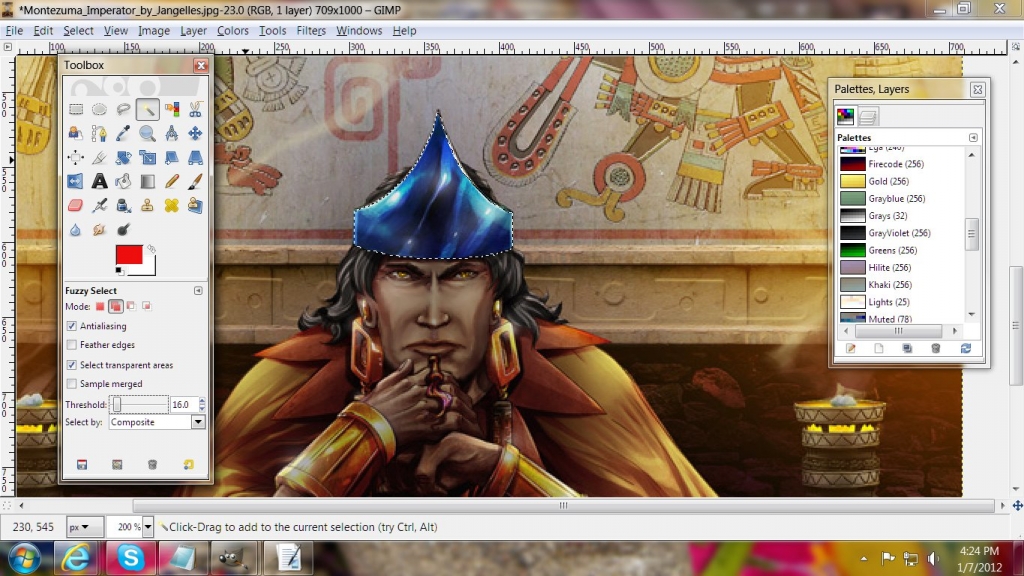Screen dimensions: 1024x576
Task: Pick the Scissors Select tool
Action: [x=195, y=110]
